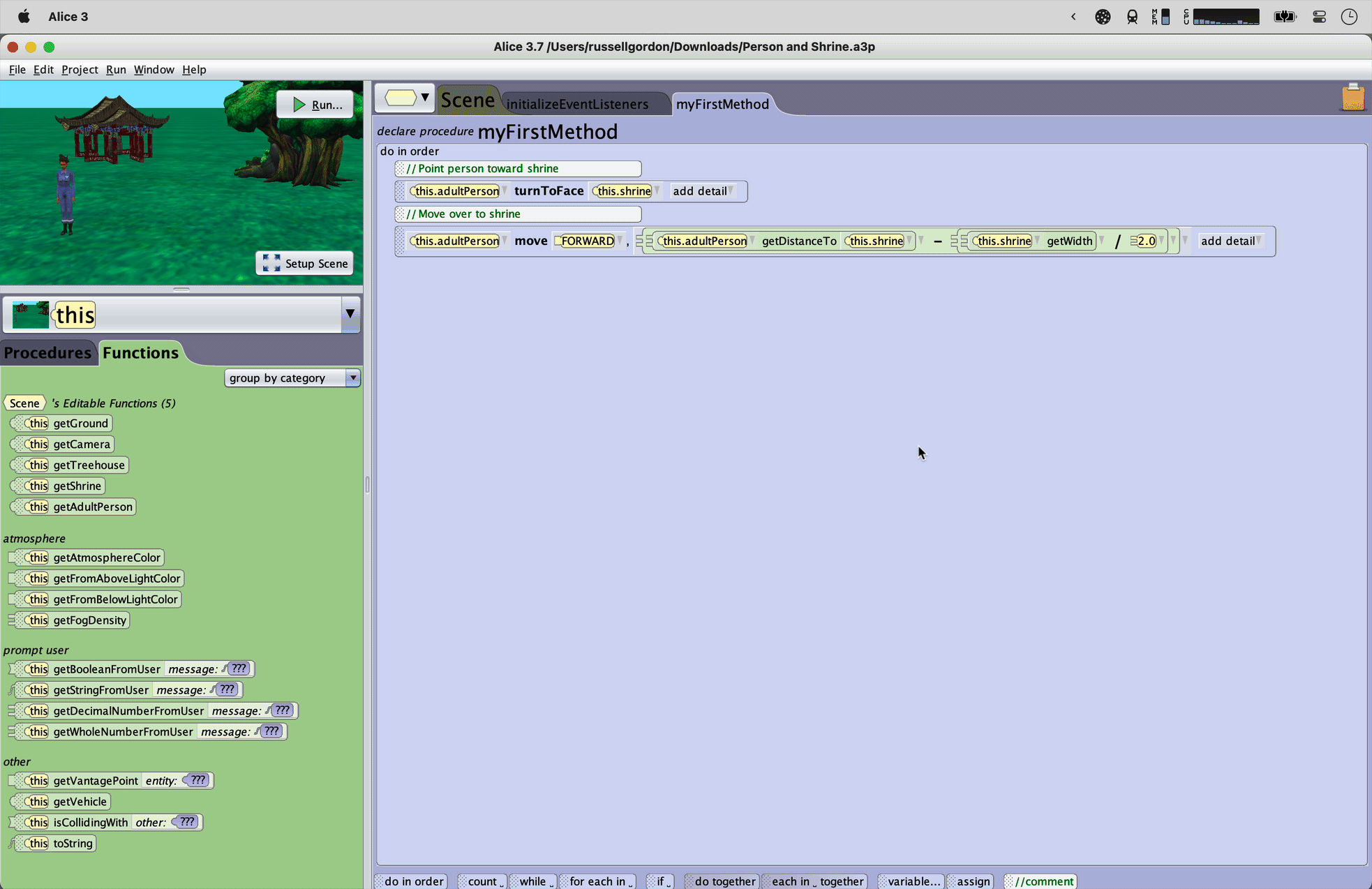Expand the 'this' object selector dropdown
1372x889 pixels.
coord(350,314)
